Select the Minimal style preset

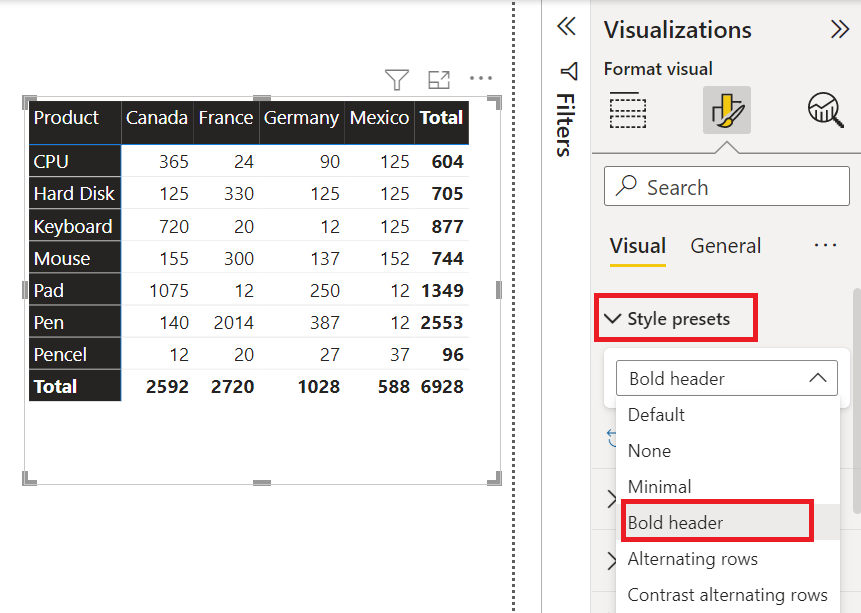[659, 487]
